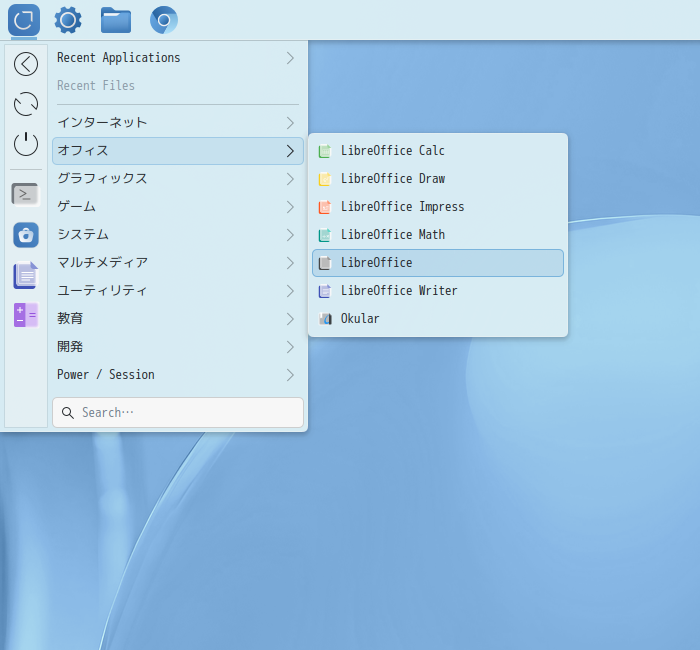Expand the ゲーム submenu arrow
Image resolution: width=700 pixels, height=650 pixels.
(290, 207)
